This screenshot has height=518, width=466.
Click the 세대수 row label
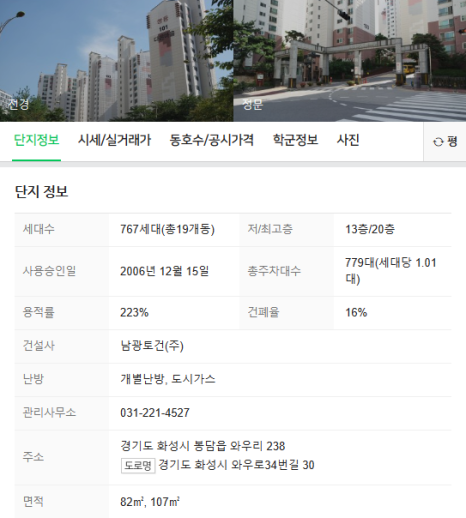coord(39,229)
